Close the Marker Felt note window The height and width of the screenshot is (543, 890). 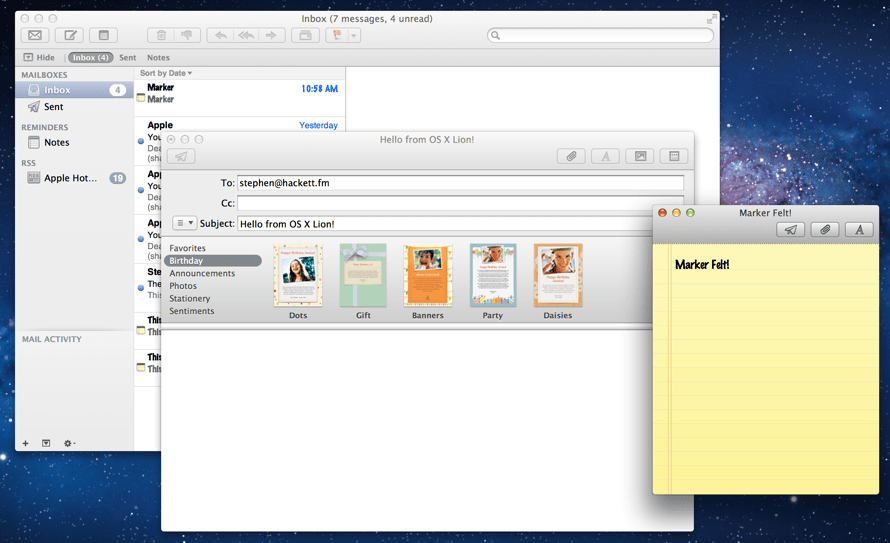662,213
